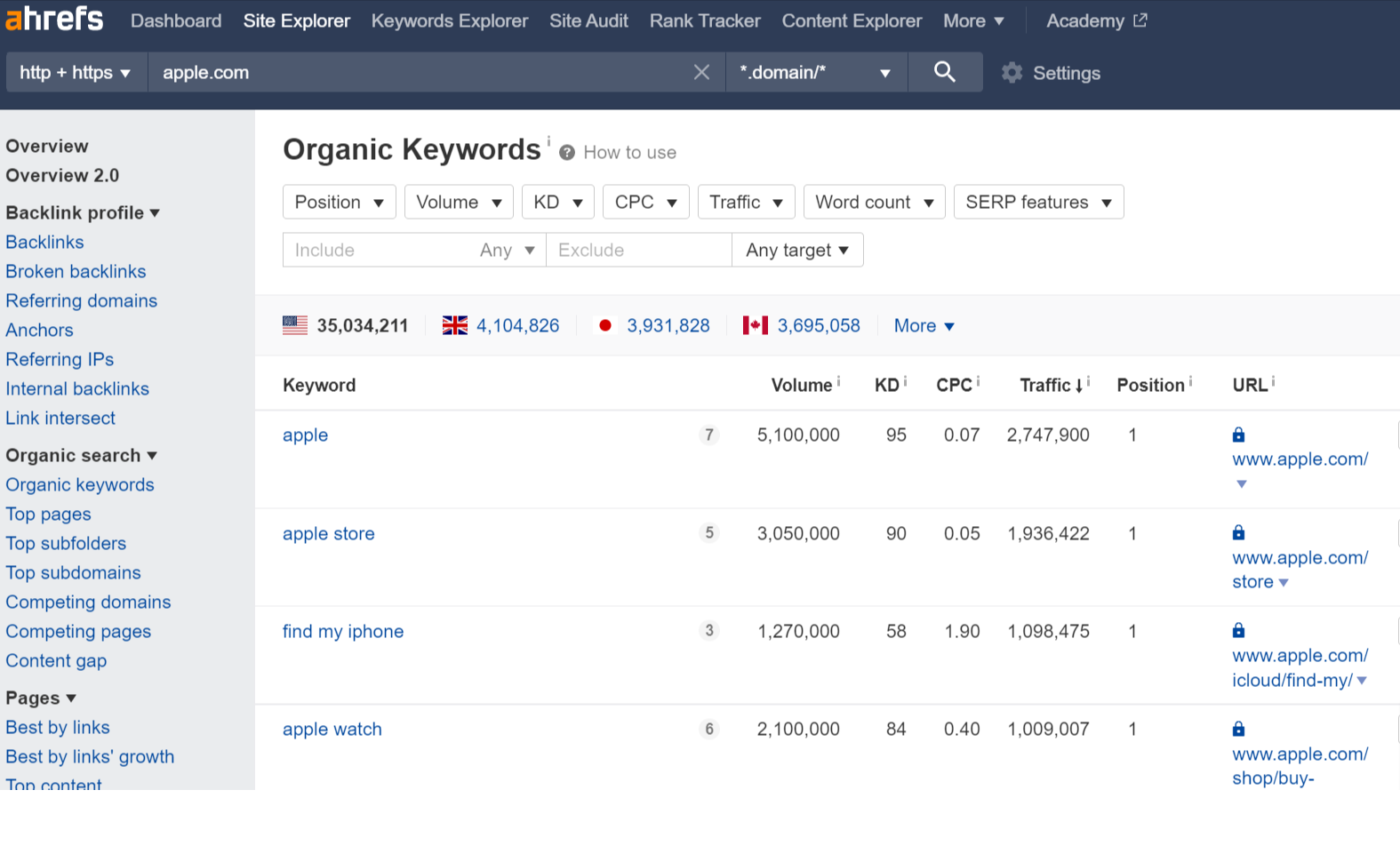Click UK keywords count 4,104,826
The height and width of the screenshot is (846, 1400).
[x=517, y=325]
